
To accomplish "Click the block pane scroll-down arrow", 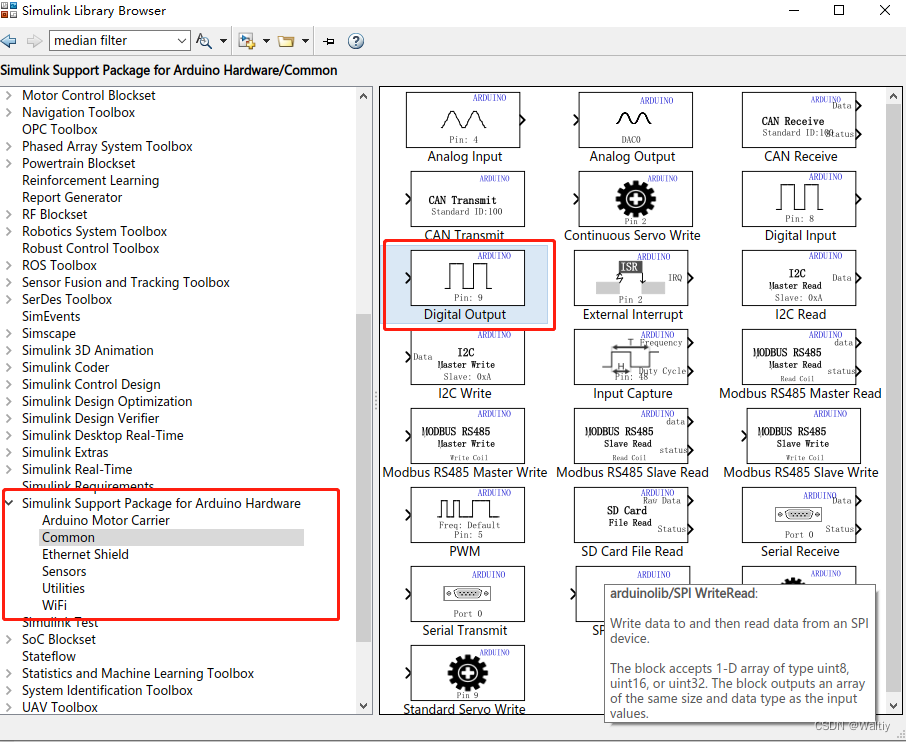I will click(893, 706).
